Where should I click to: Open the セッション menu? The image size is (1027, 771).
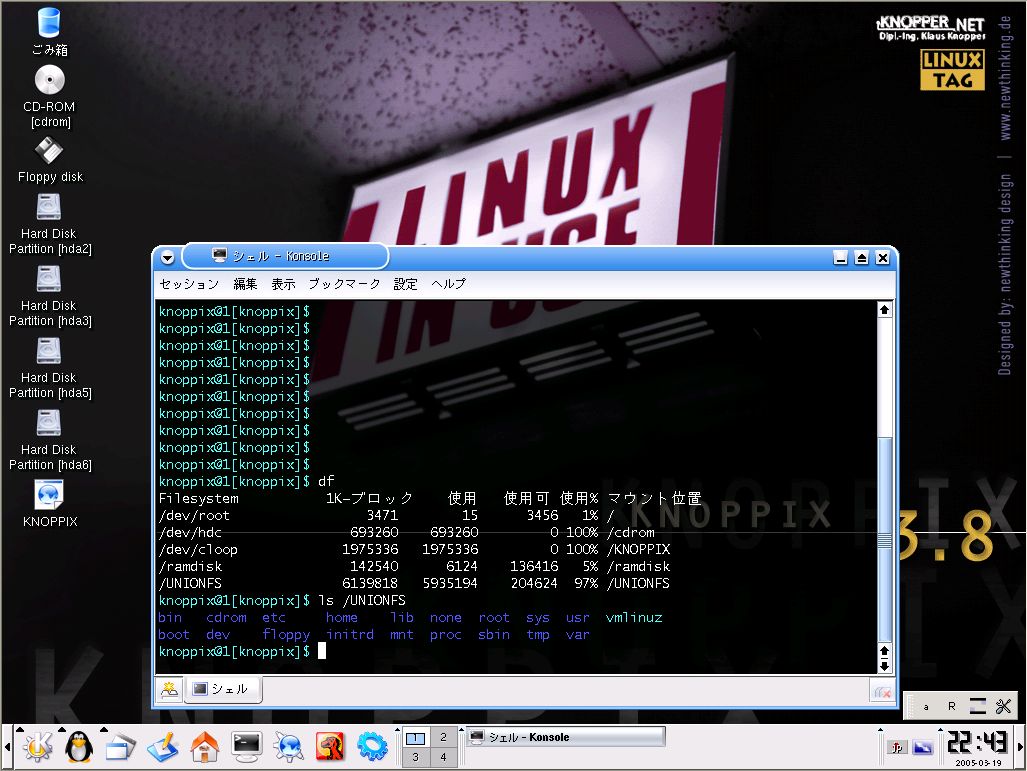(189, 284)
